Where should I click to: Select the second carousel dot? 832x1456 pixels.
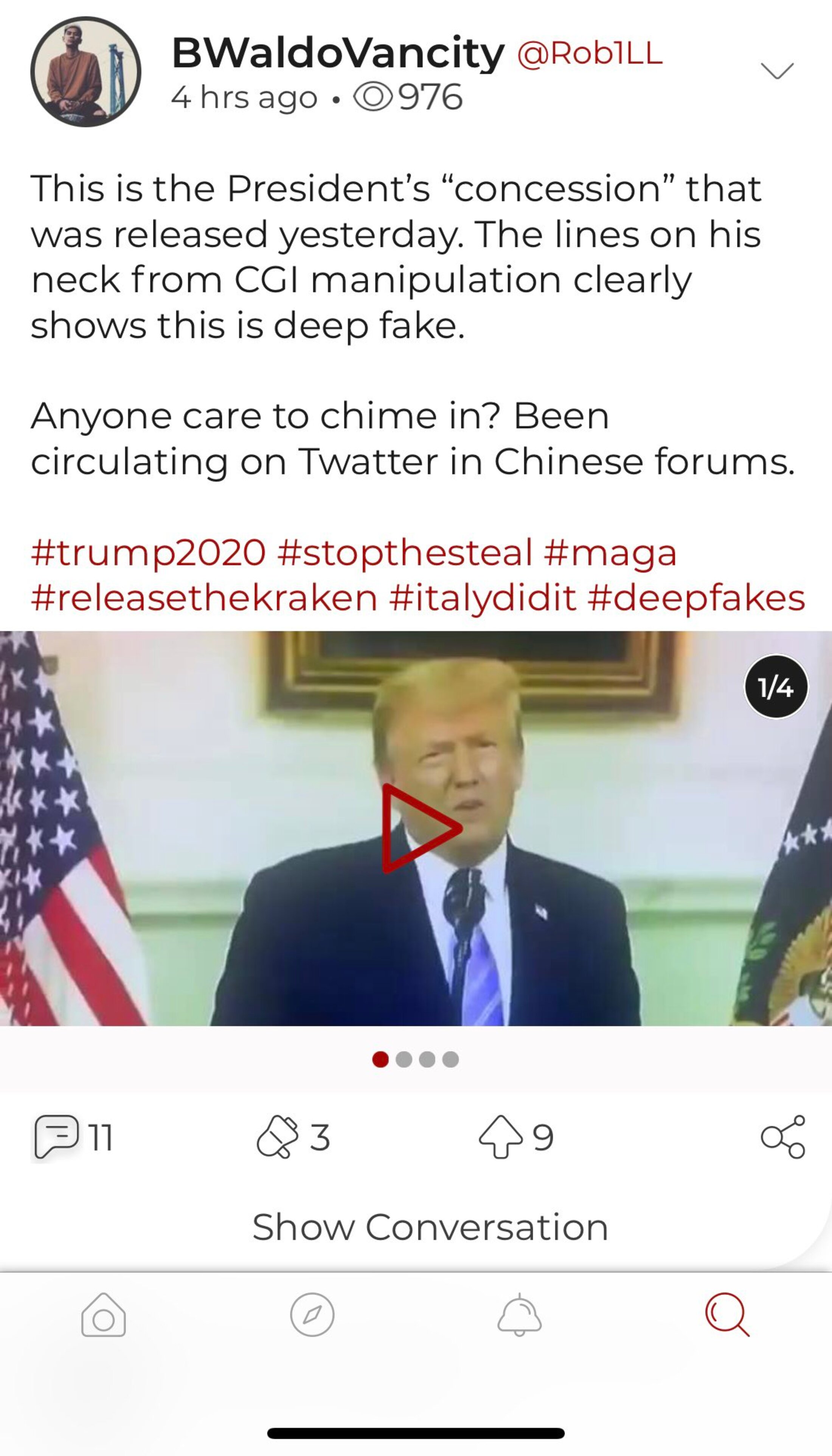(x=404, y=1059)
